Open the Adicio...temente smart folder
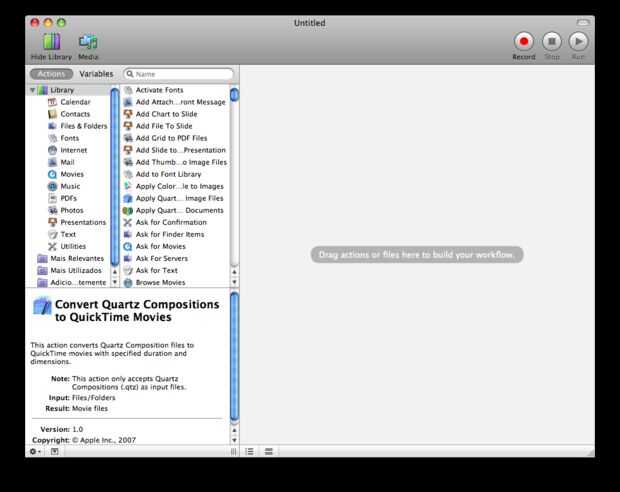Image resolution: width=620 pixels, height=492 pixels. pyautogui.click(x=72, y=282)
